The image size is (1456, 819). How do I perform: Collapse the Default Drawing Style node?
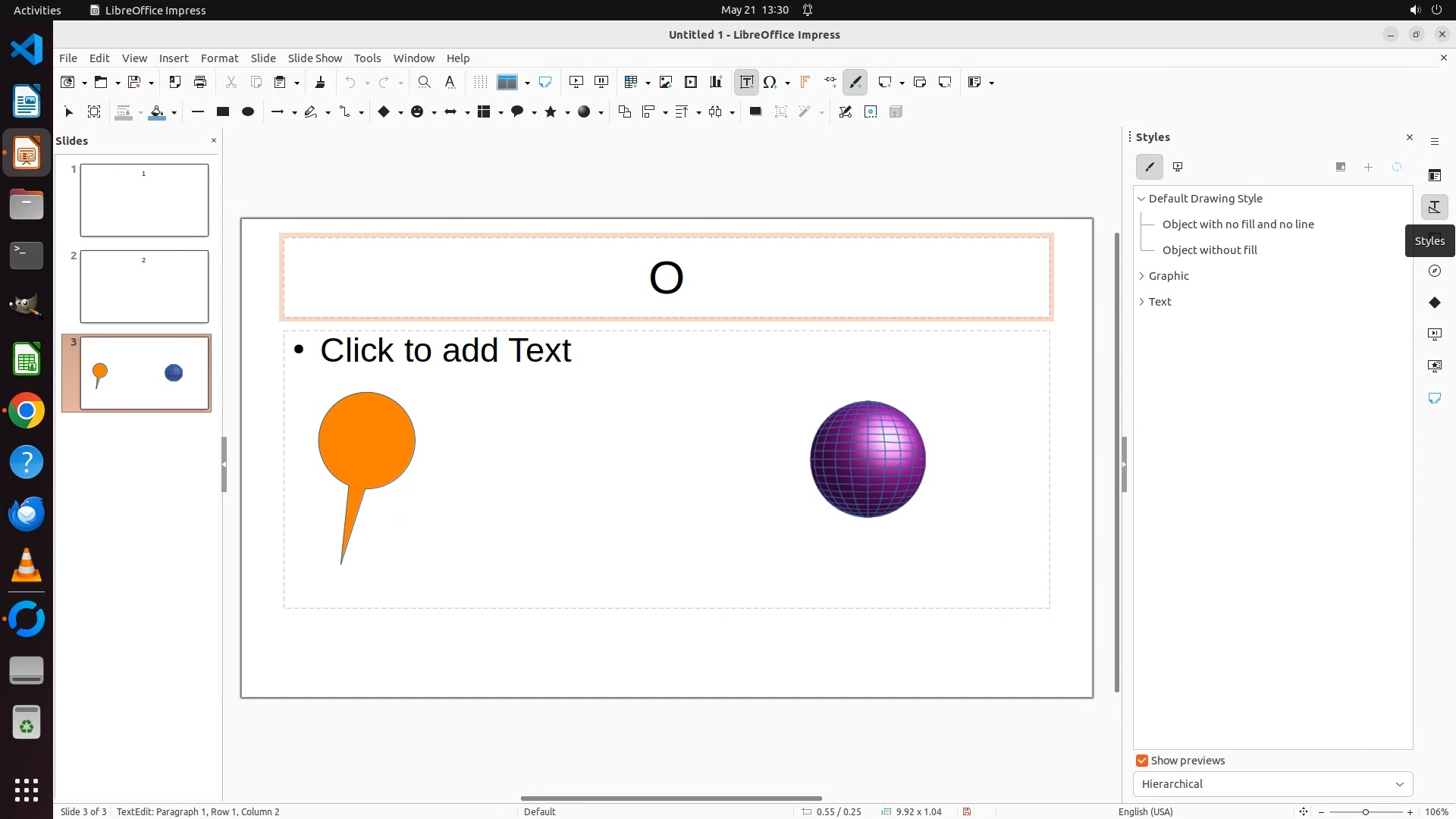tap(1142, 199)
